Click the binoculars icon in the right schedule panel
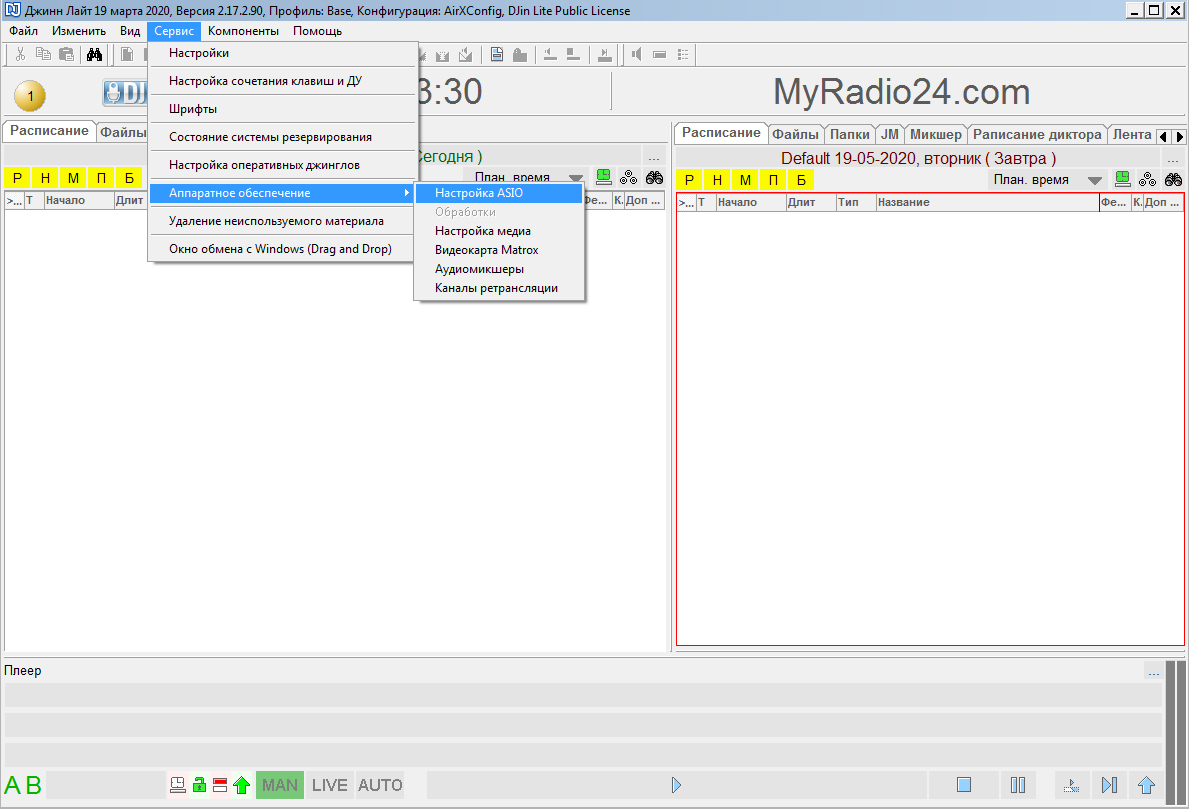The image size is (1189, 809). pos(1173,180)
